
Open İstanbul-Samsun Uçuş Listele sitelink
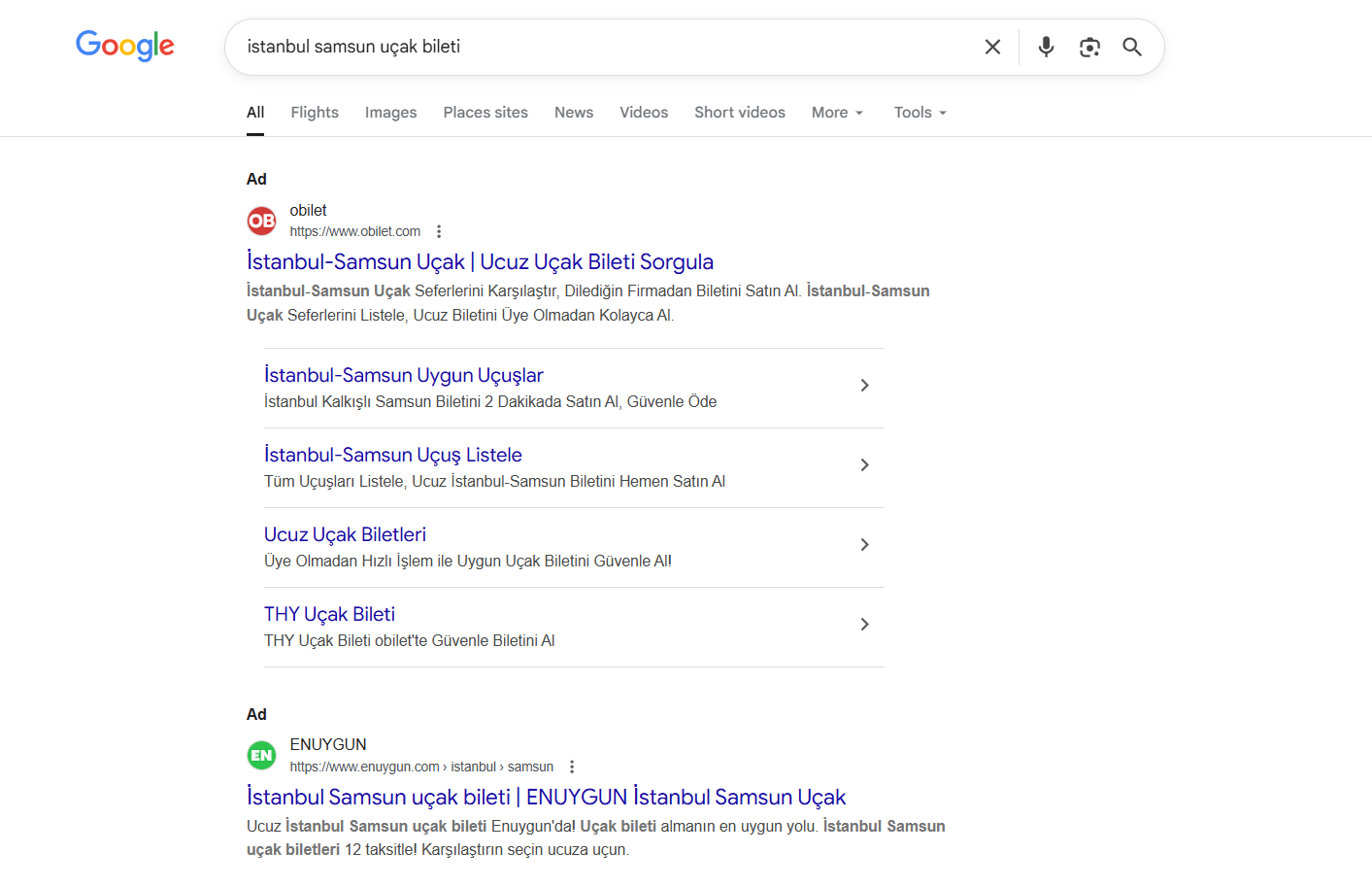pos(393,455)
